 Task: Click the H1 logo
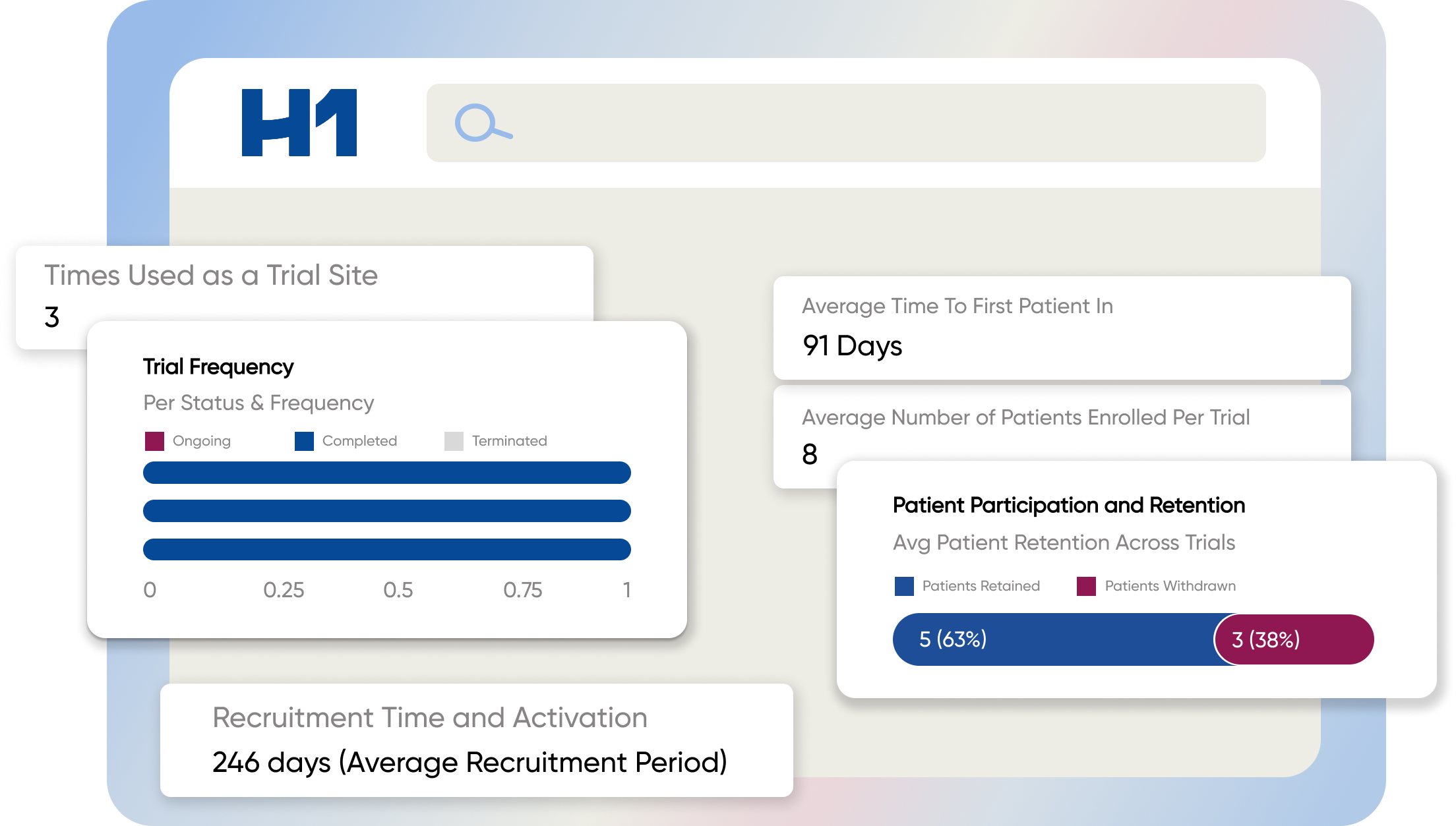[x=299, y=123]
